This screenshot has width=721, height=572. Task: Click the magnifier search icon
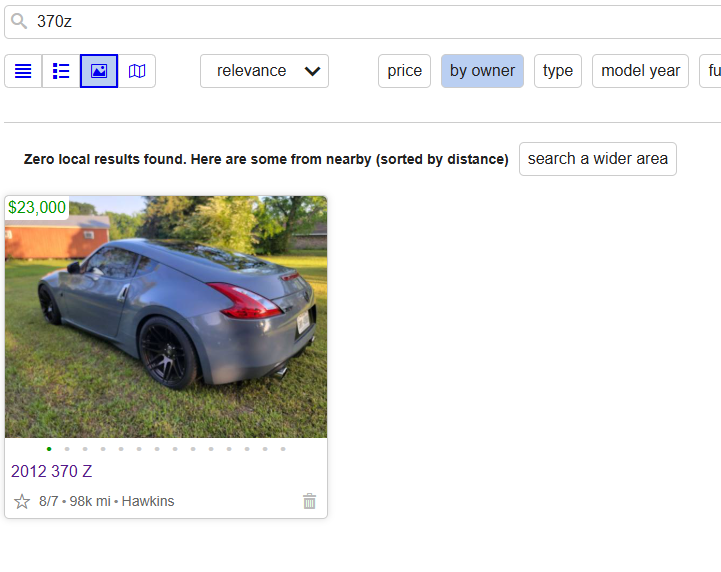(x=19, y=21)
